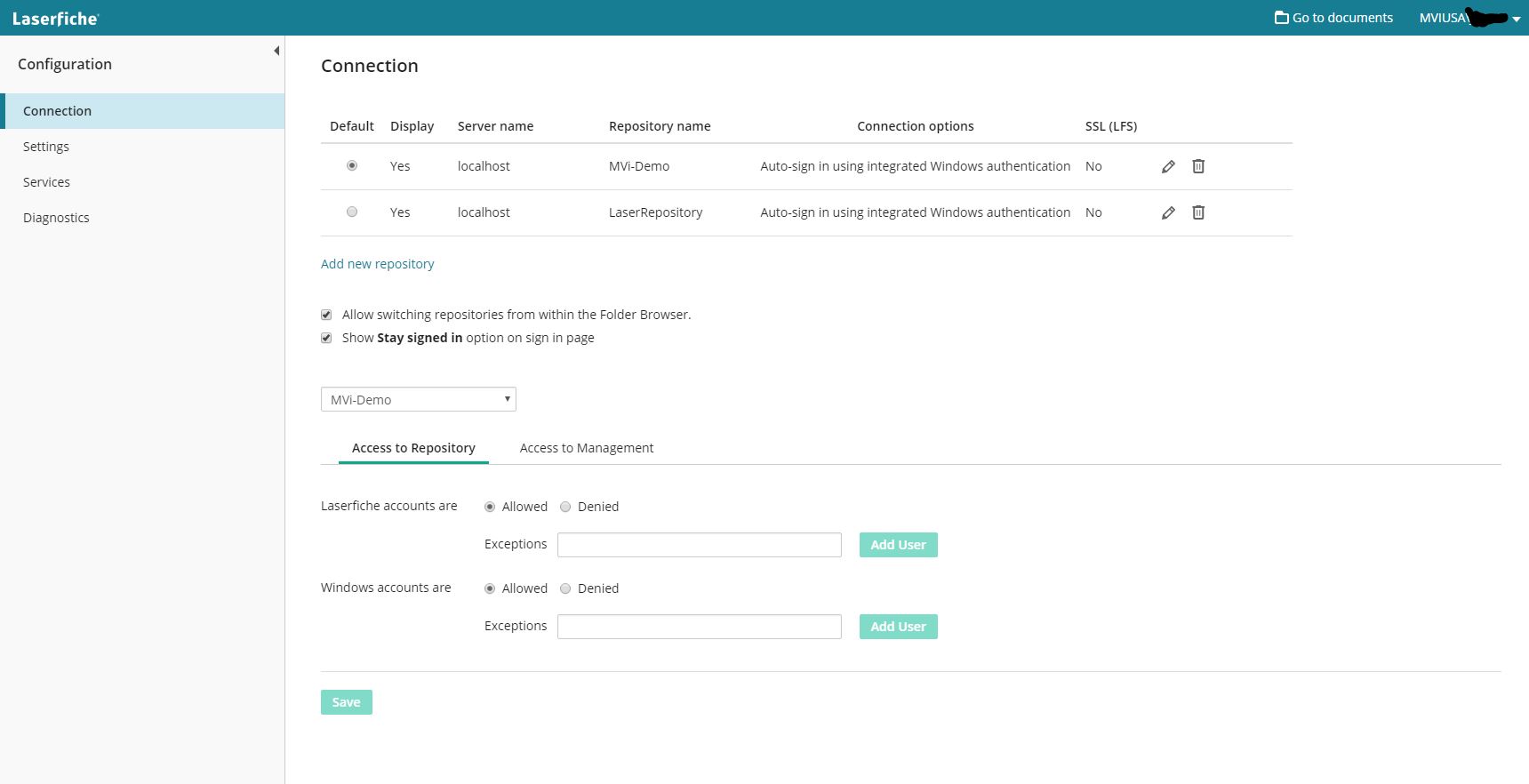Click the Go to documents folder icon

click(x=1281, y=18)
